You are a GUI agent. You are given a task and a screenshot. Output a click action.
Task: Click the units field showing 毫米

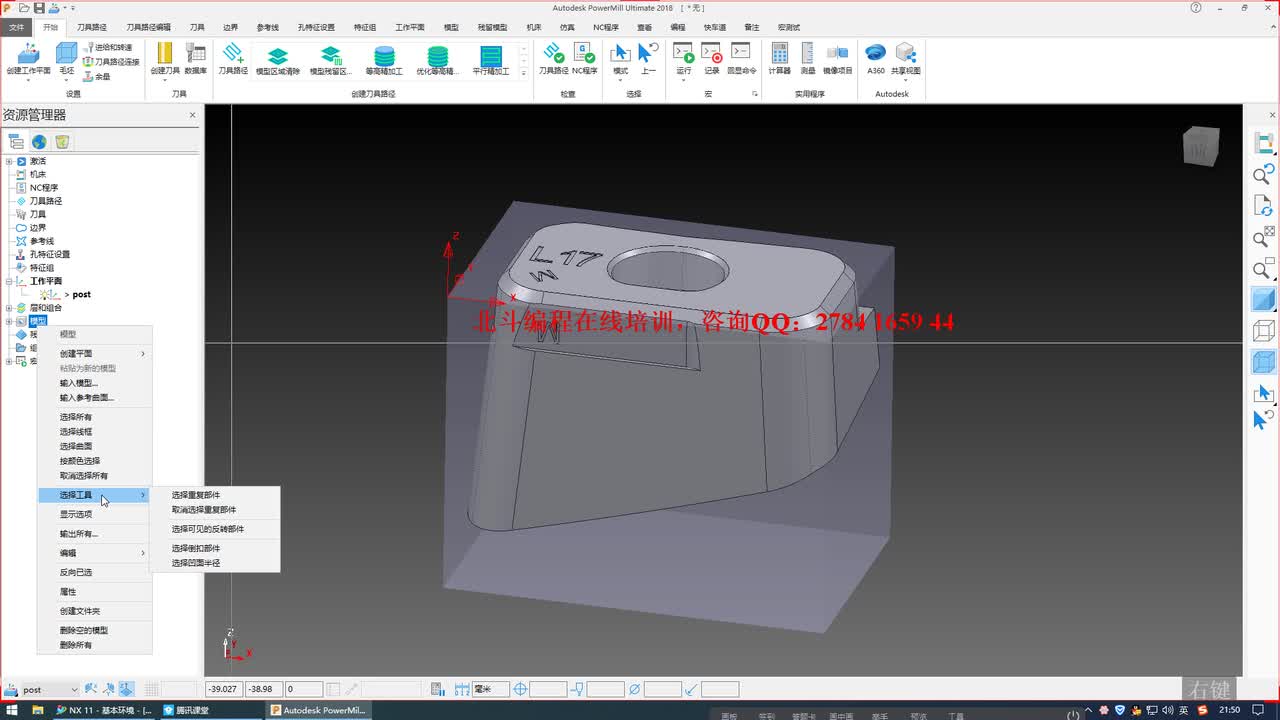point(490,689)
